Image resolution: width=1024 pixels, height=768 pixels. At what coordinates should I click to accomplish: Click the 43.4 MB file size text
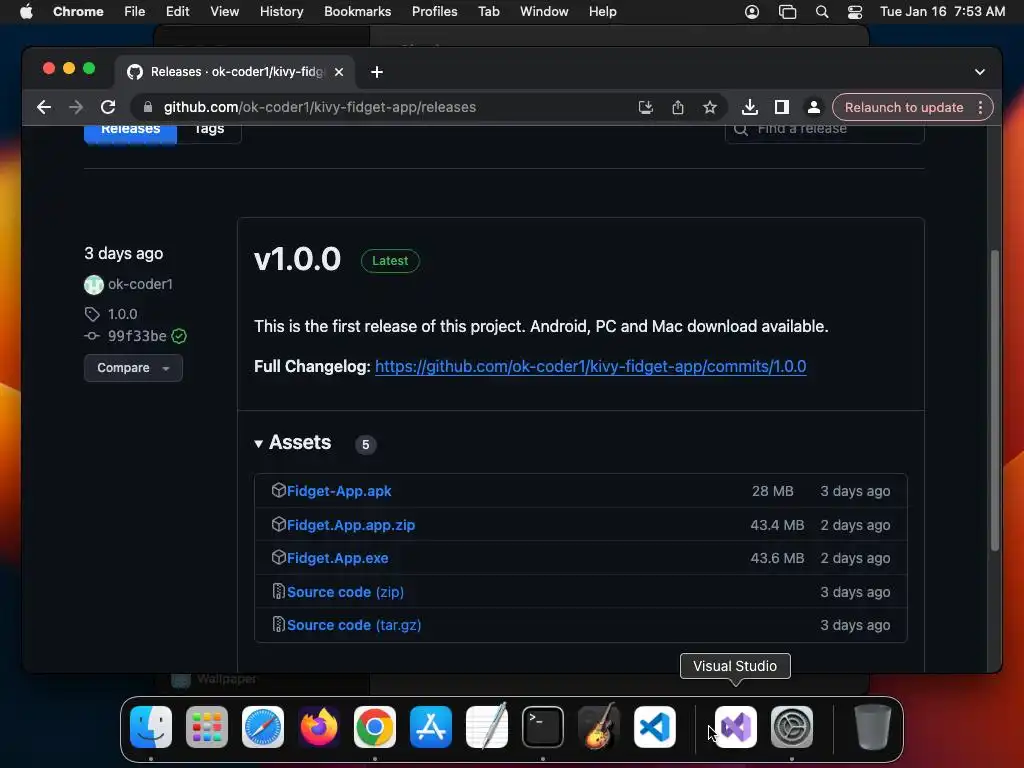point(777,525)
